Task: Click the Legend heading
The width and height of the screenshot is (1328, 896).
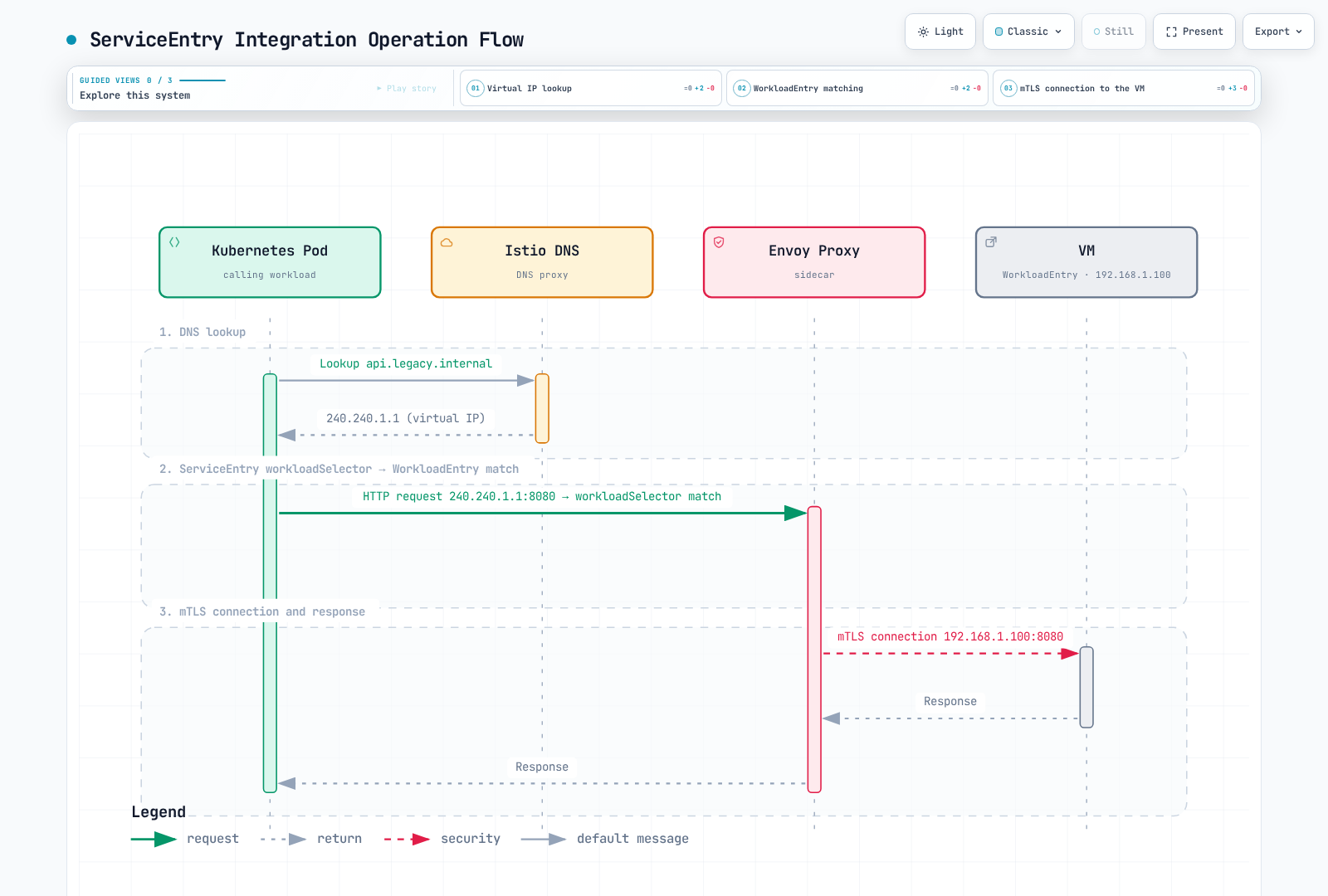Action: click(159, 811)
